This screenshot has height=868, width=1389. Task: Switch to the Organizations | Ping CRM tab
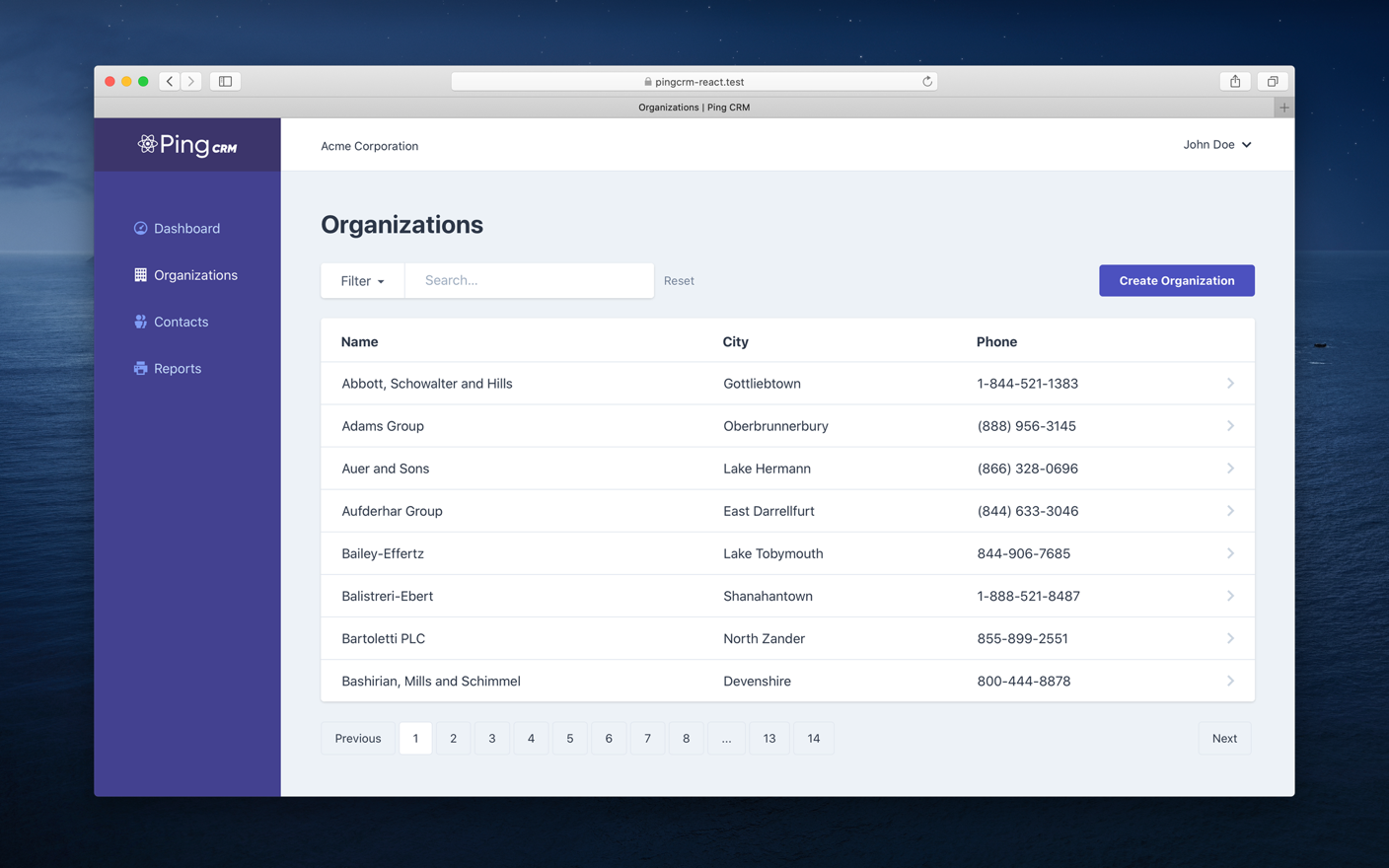(694, 108)
